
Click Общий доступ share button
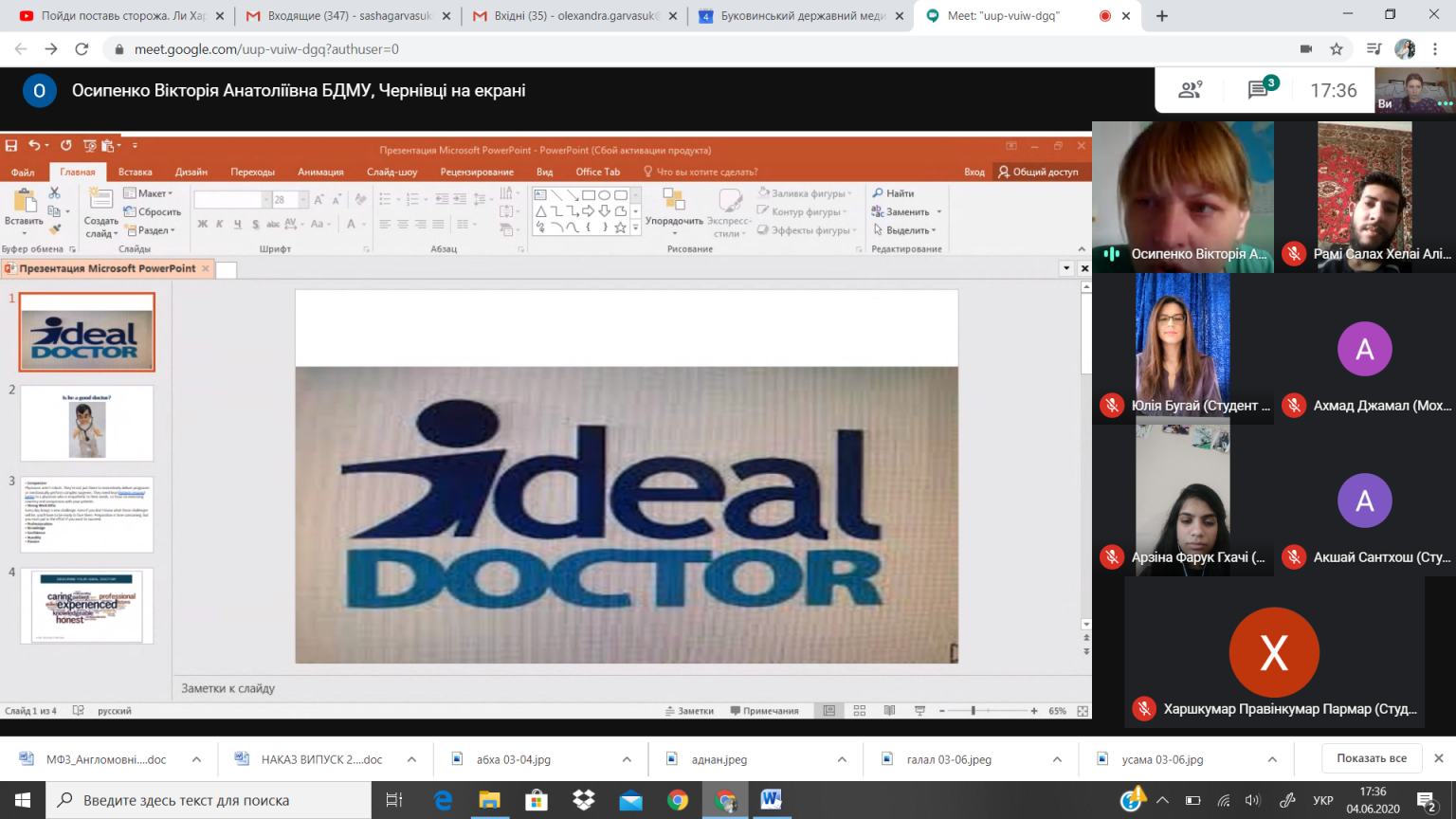click(1038, 173)
